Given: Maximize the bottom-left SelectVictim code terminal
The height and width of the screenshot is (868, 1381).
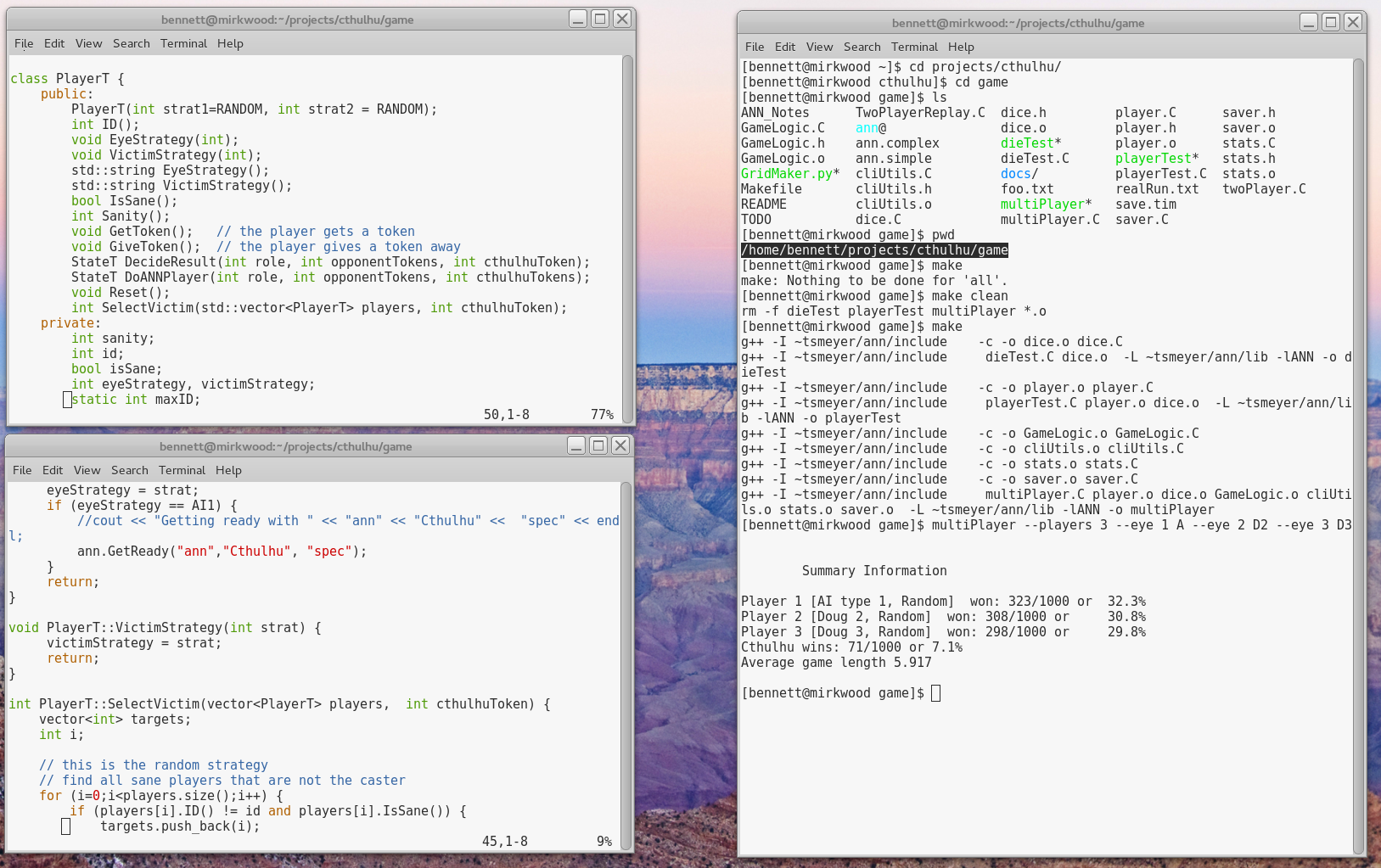Looking at the screenshot, I should pos(598,445).
